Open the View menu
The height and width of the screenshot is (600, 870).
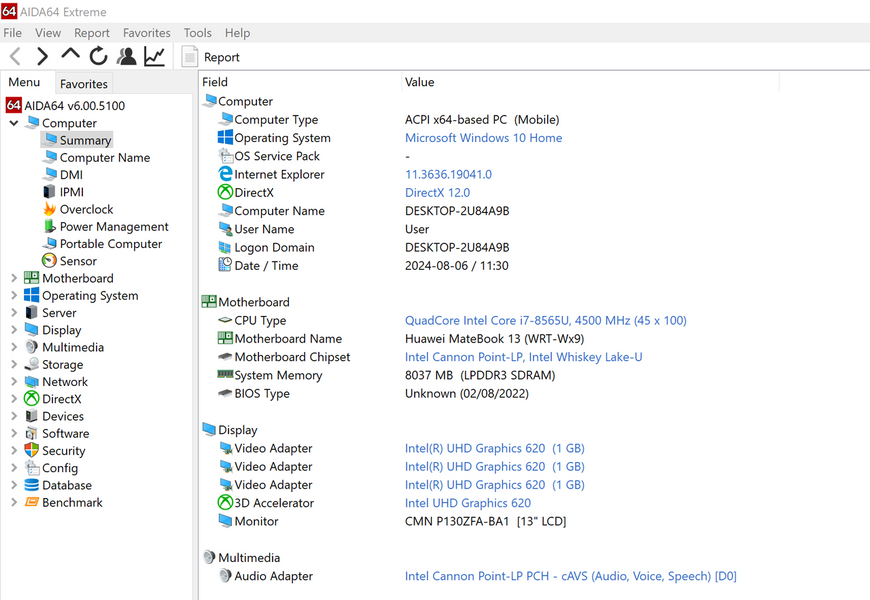(48, 33)
